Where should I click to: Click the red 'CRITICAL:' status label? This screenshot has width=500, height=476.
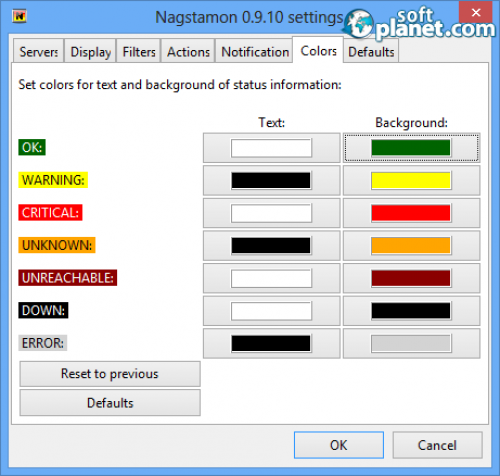[50, 213]
